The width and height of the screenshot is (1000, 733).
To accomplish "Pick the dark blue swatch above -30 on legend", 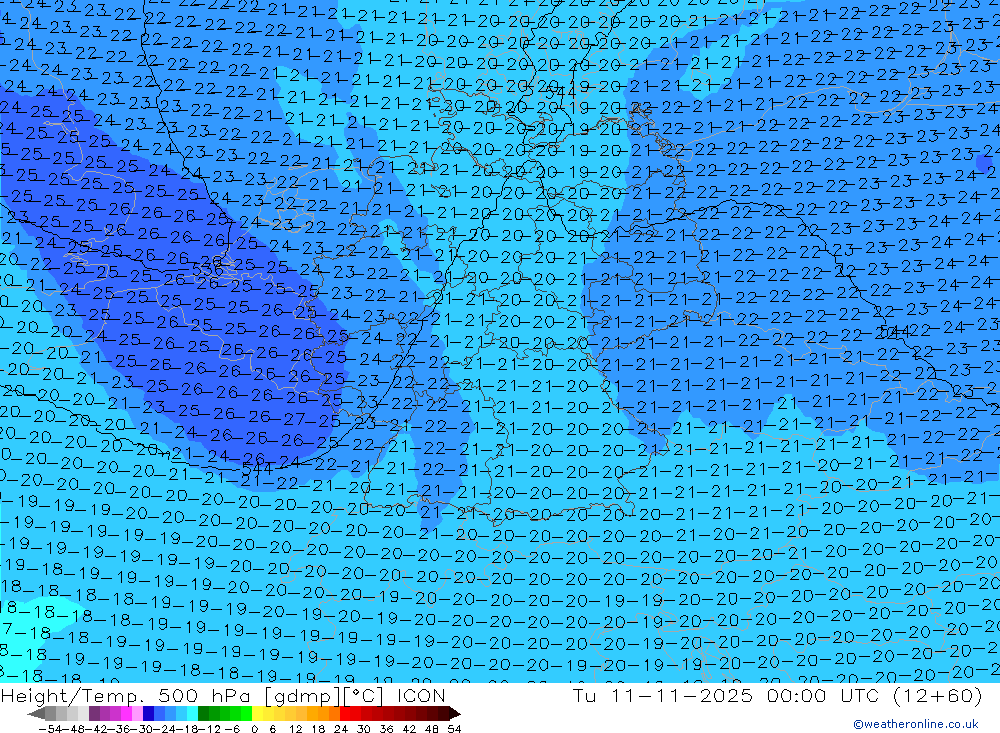I will pyautogui.click(x=148, y=713).
